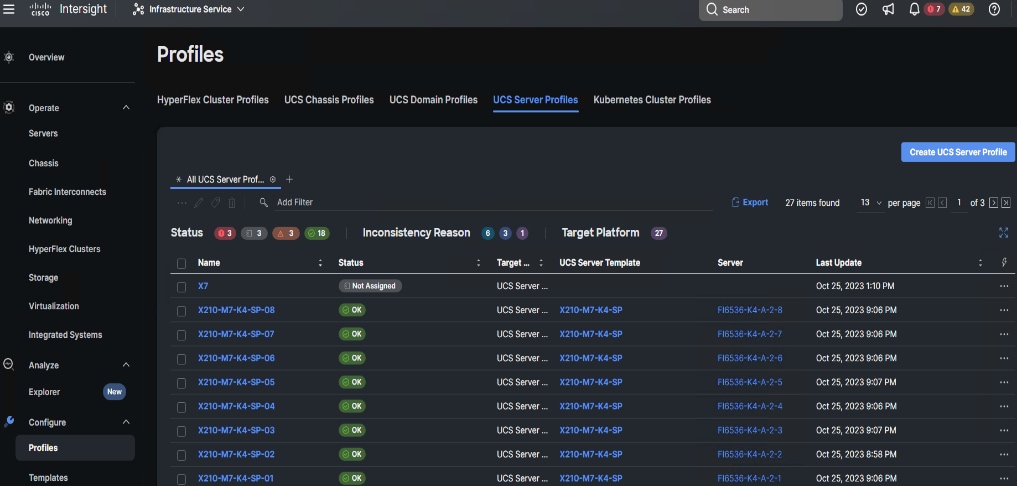This screenshot has height=486, width=1017.
Task: Filter by OK status badge showing 18
Action: tap(317, 233)
